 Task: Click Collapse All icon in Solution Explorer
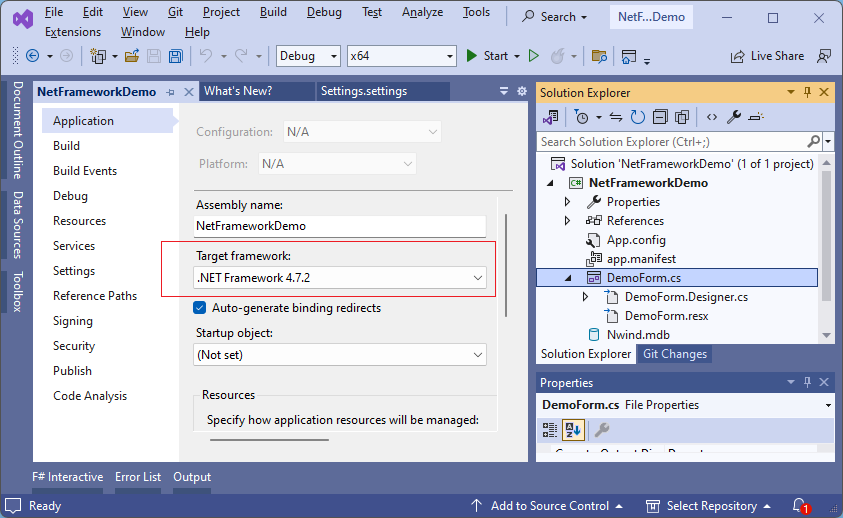660,117
